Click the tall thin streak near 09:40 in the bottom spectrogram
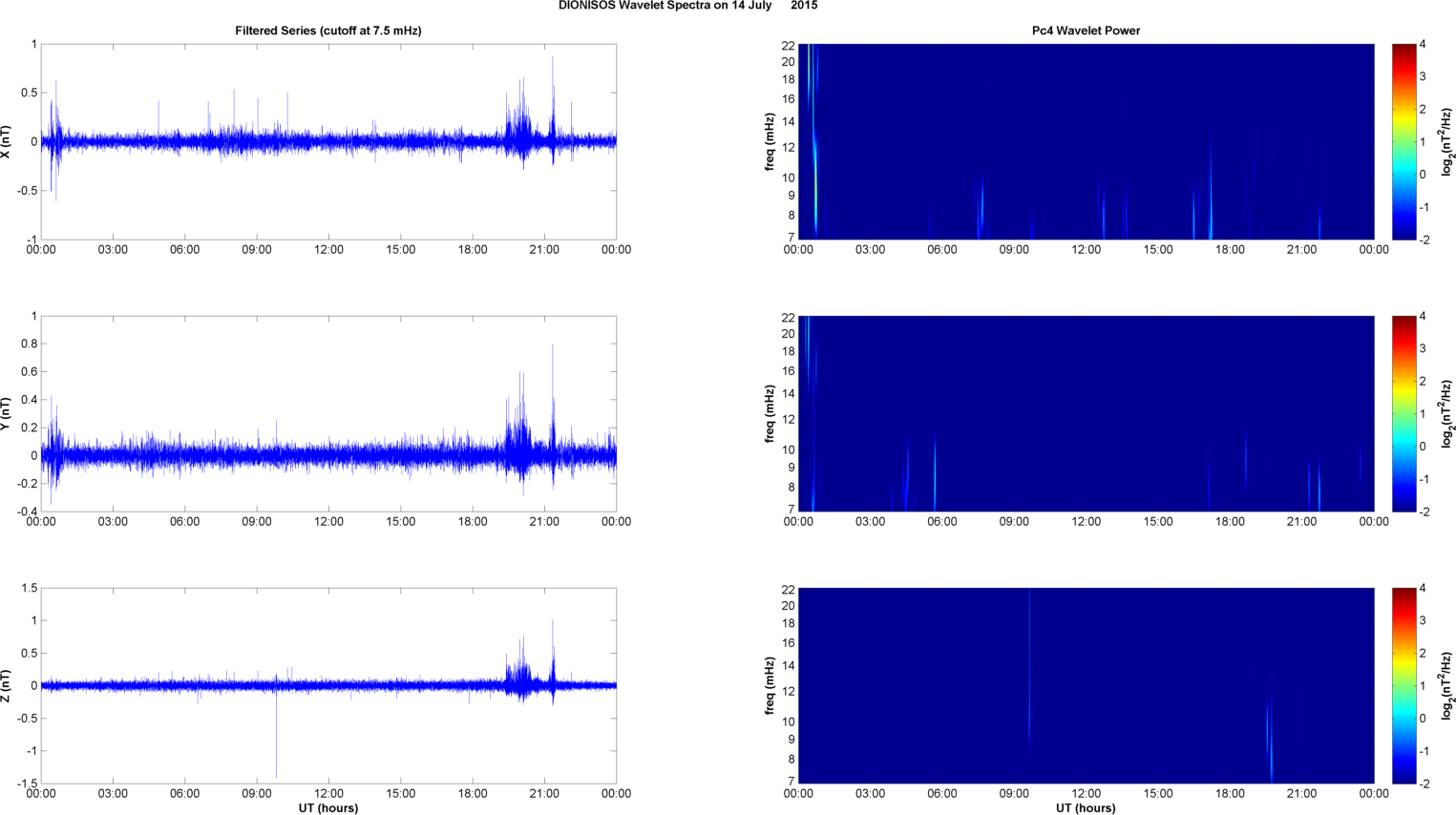This screenshot has height=815, width=1456. pos(1029,668)
